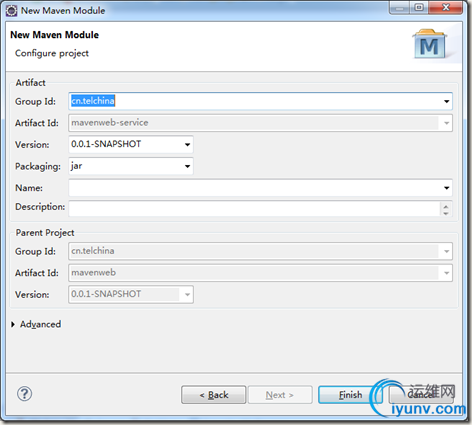Click the Packaging label
Screen dimensions: 472x425
point(38,166)
